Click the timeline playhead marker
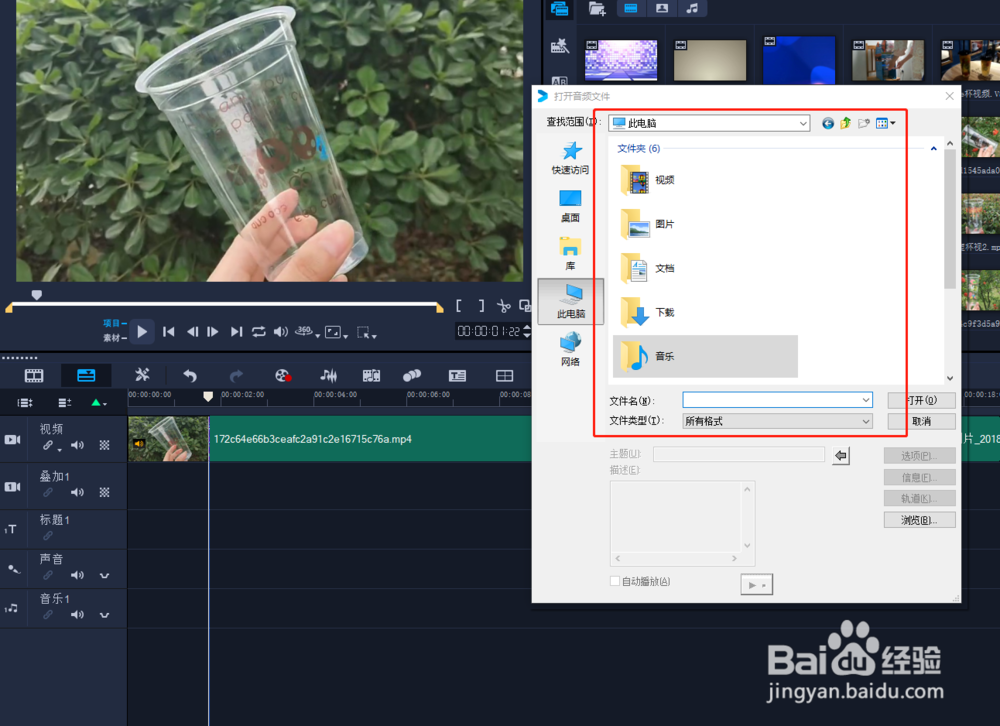Viewport: 1000px width, 726px height. (208, 396)
